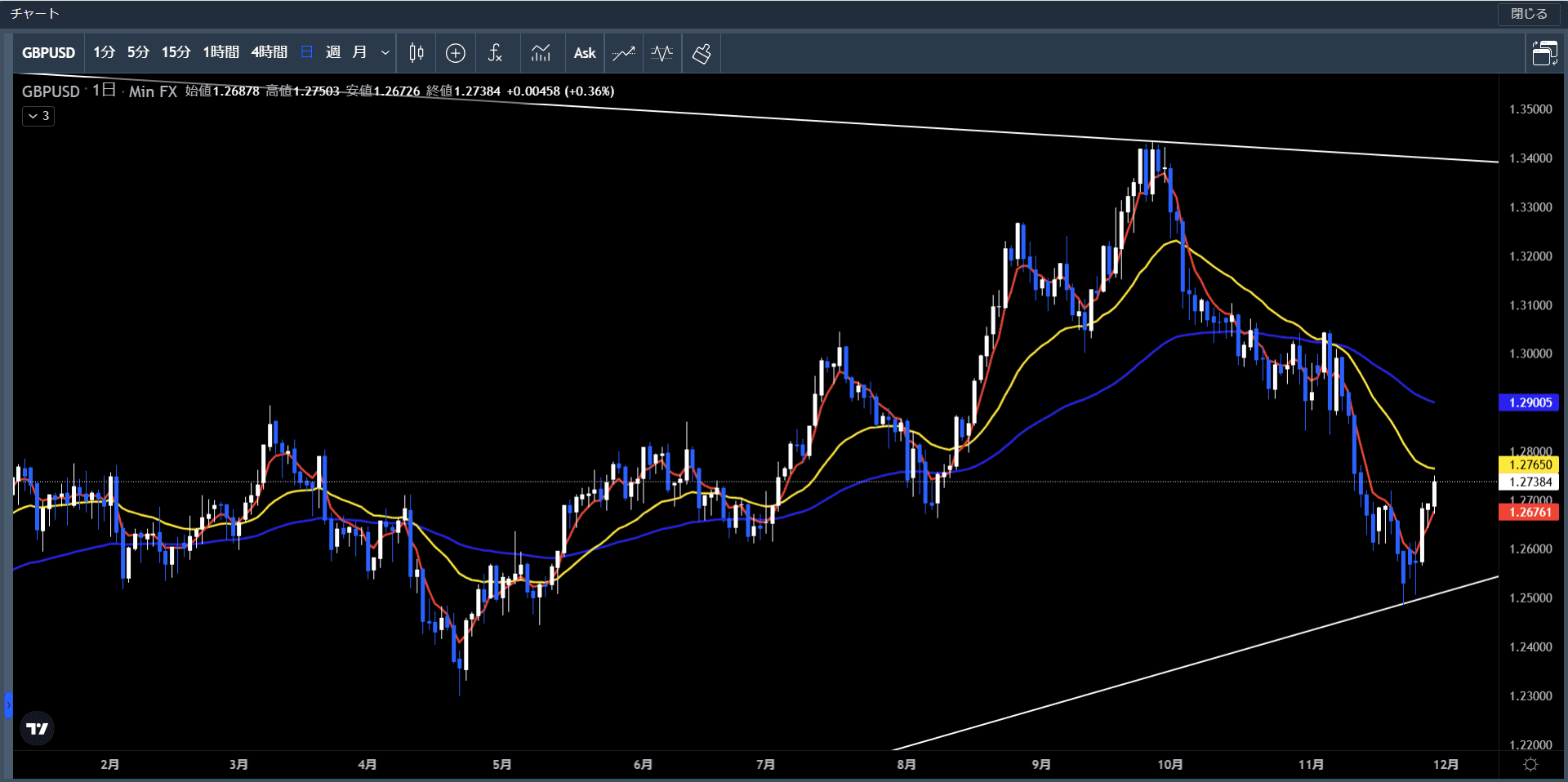
Task: Click the 1.25000 price axis value
Action: click(x=1530, y=598)
